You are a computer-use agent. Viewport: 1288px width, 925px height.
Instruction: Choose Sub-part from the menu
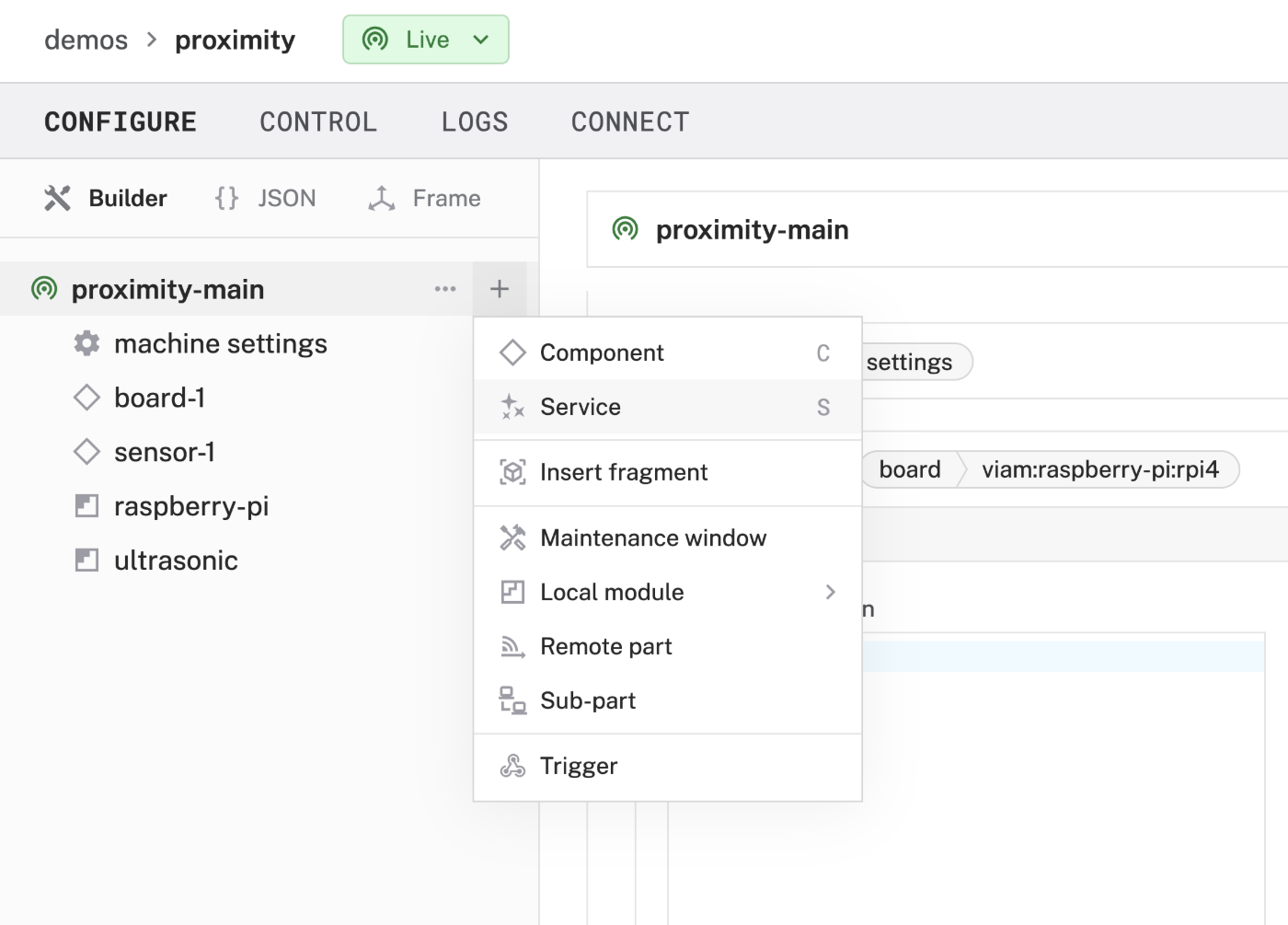668,700
